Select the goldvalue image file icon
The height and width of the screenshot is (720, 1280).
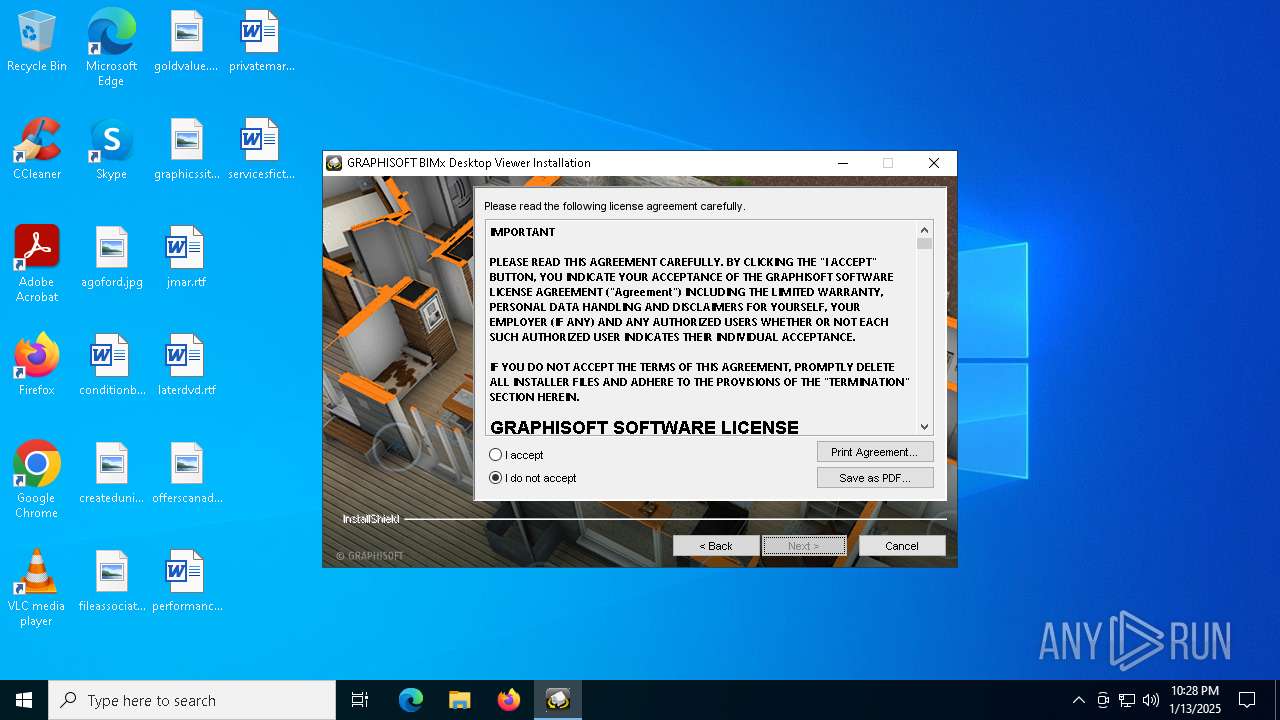[x=186, y=42]
